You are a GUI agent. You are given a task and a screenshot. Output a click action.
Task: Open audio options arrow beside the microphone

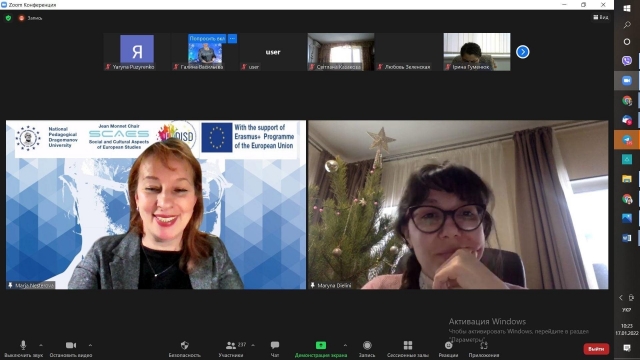(x=41, y=345)
